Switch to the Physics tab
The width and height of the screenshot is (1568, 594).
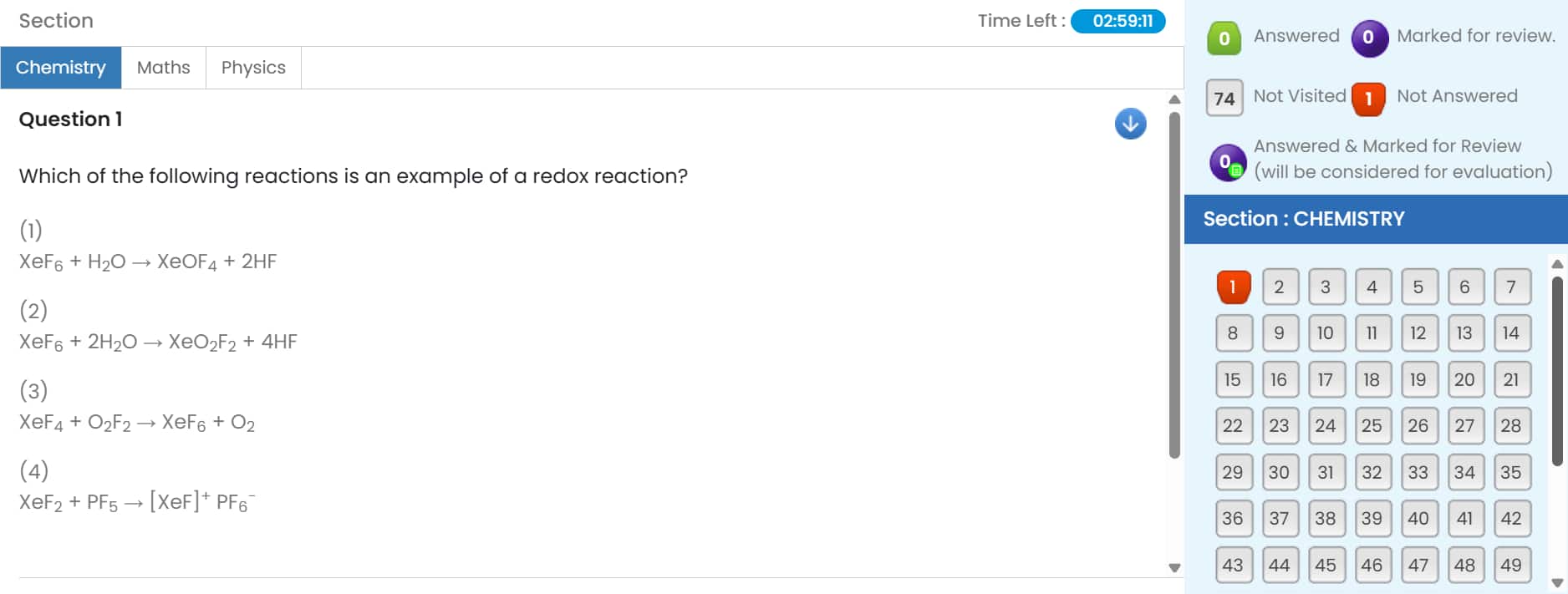click(x=253, y=68)
